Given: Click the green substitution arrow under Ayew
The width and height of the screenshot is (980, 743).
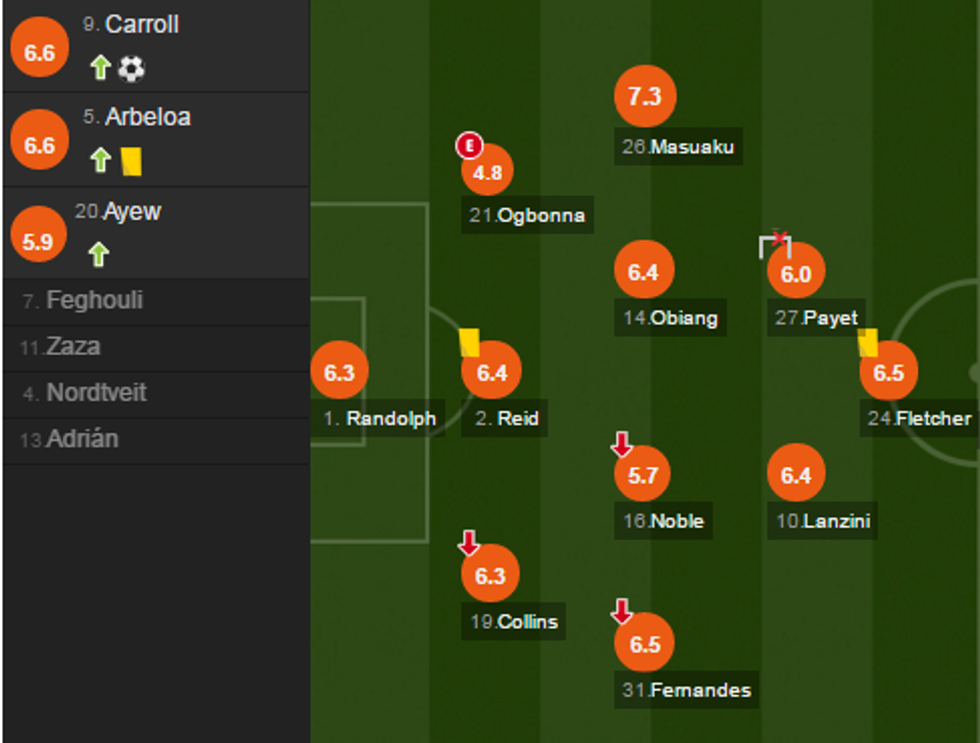Looking at the screenshot, I should (98, 255).
